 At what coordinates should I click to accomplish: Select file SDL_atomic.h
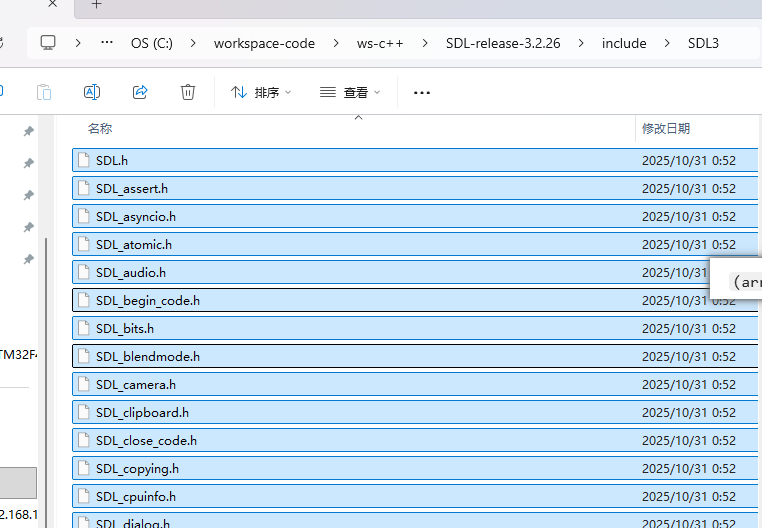(x=415, y=244)
